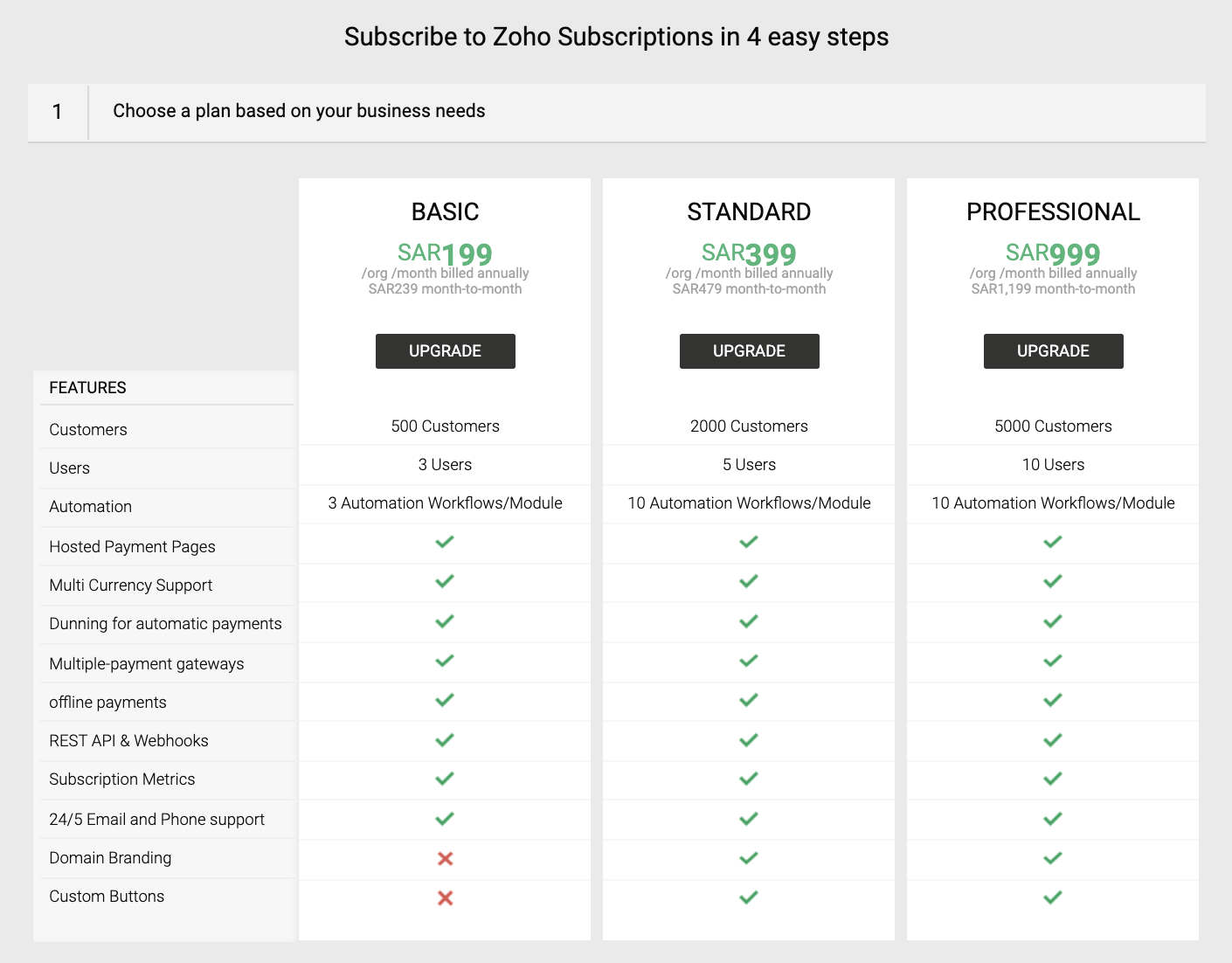
Task: Click UPGRADE button under the PROFESSIONAL plan
Action: [1053, 351]
